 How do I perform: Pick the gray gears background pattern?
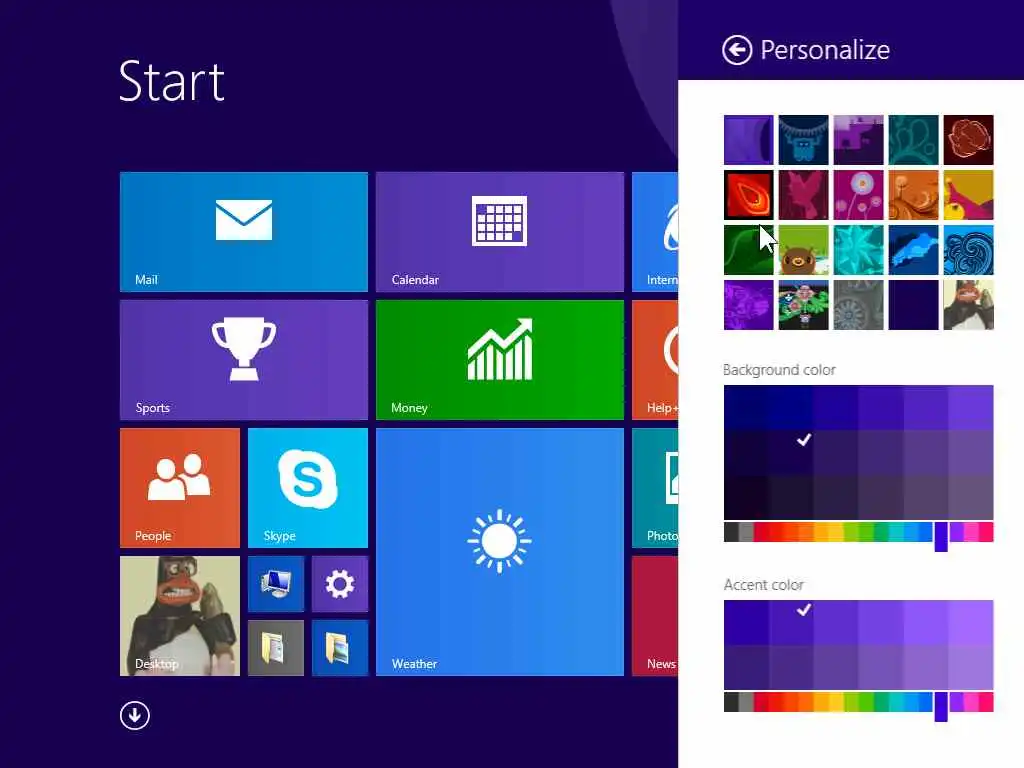(858, 305)
